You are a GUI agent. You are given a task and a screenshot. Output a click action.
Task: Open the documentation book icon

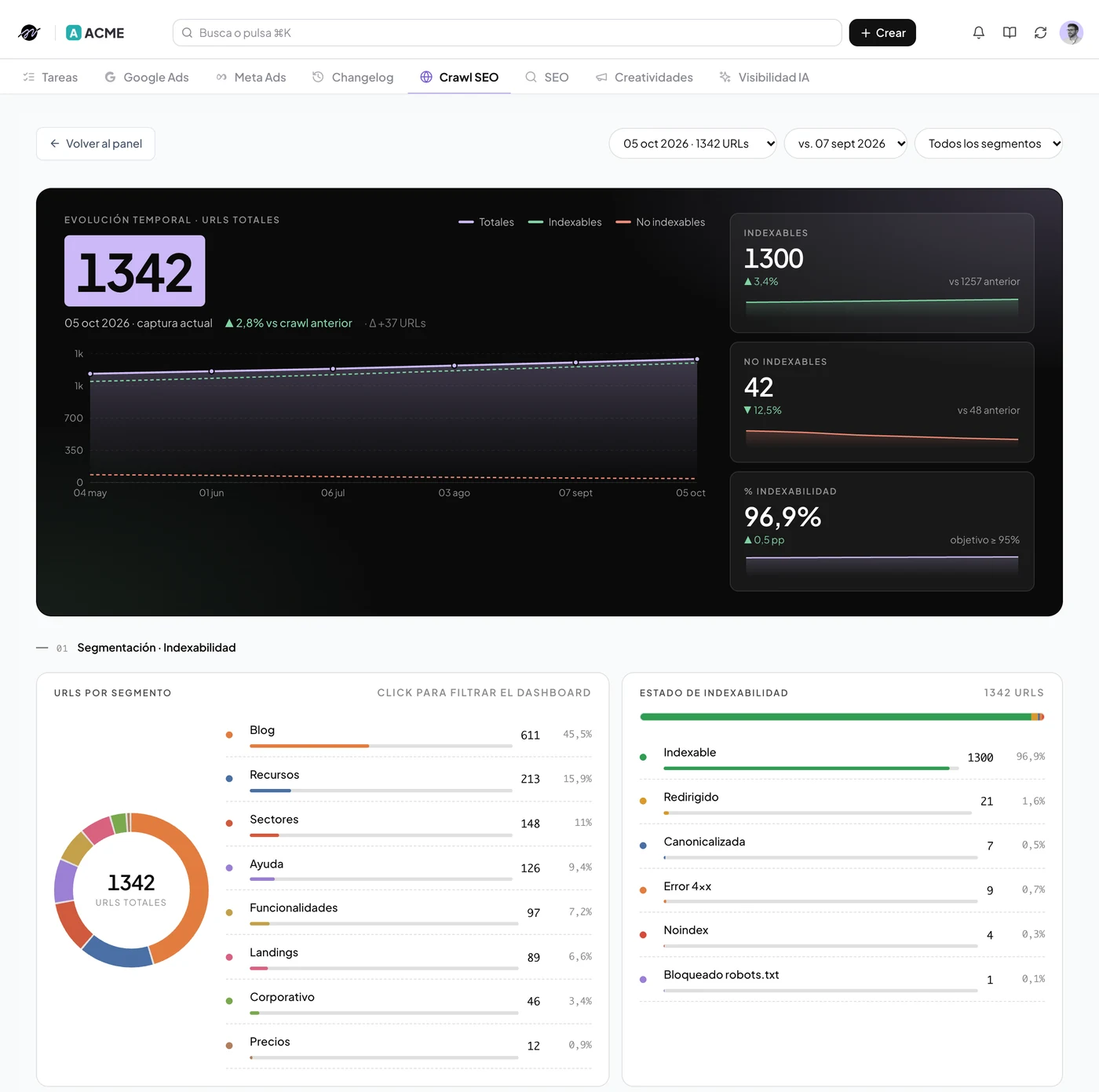(1010, 33)
